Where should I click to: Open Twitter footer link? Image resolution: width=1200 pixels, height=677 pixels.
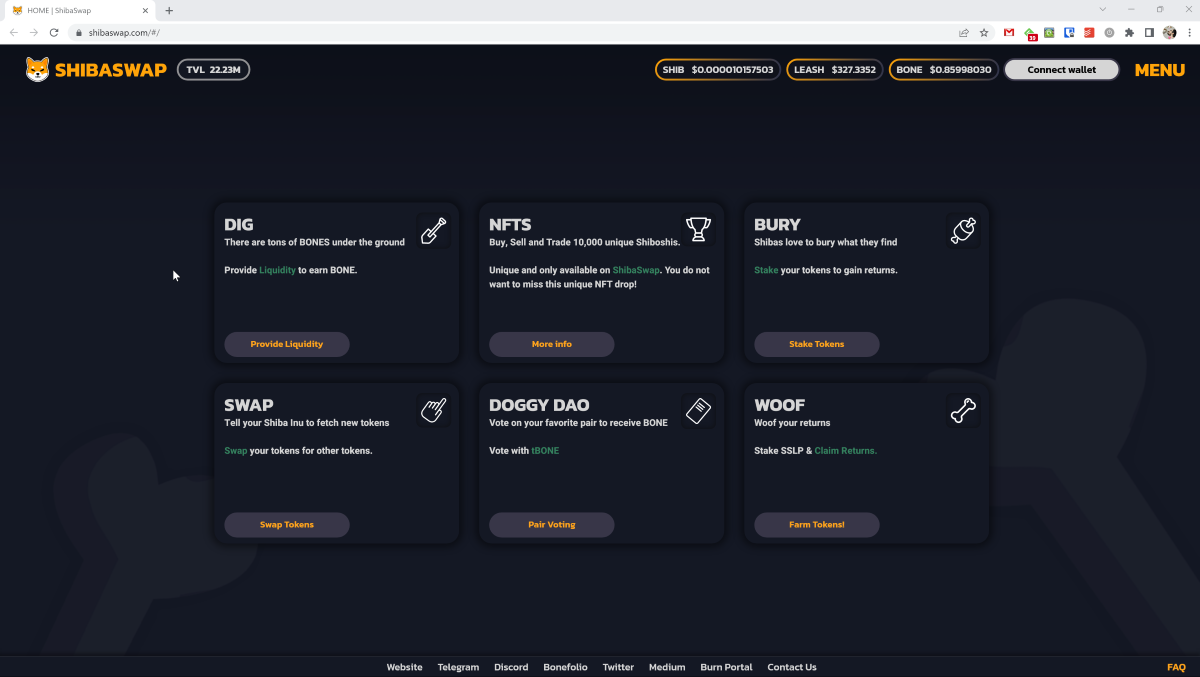(618, 667)
